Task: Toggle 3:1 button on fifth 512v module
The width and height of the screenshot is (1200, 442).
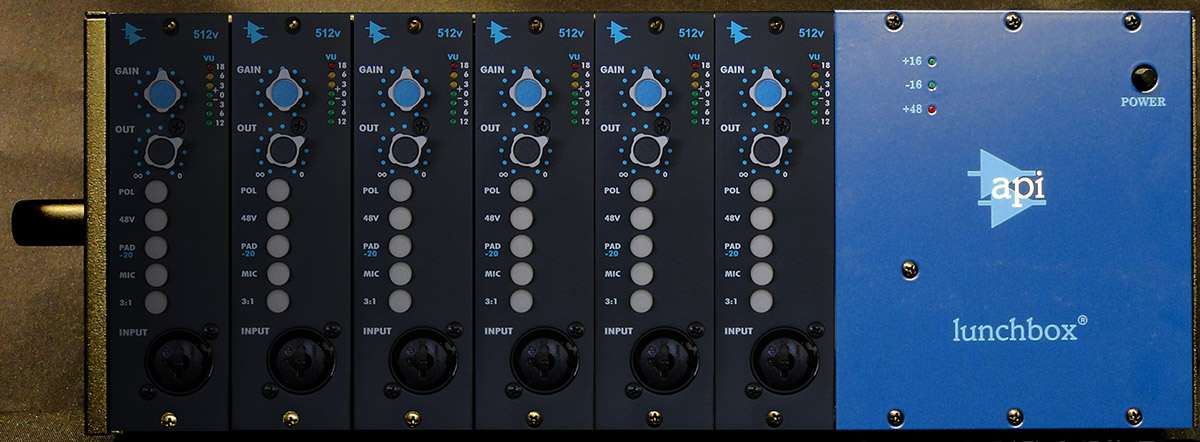Action: (641, 301)
